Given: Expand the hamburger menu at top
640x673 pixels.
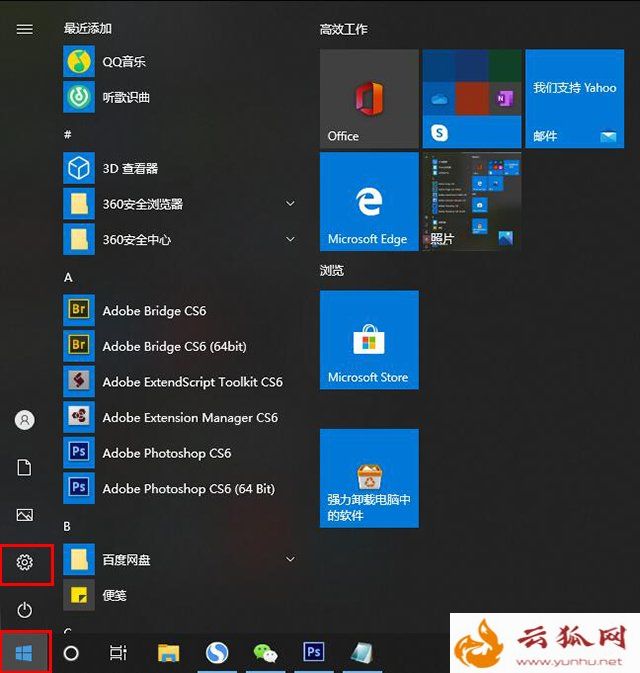Looking at the screenshot, I should (24, 29).
